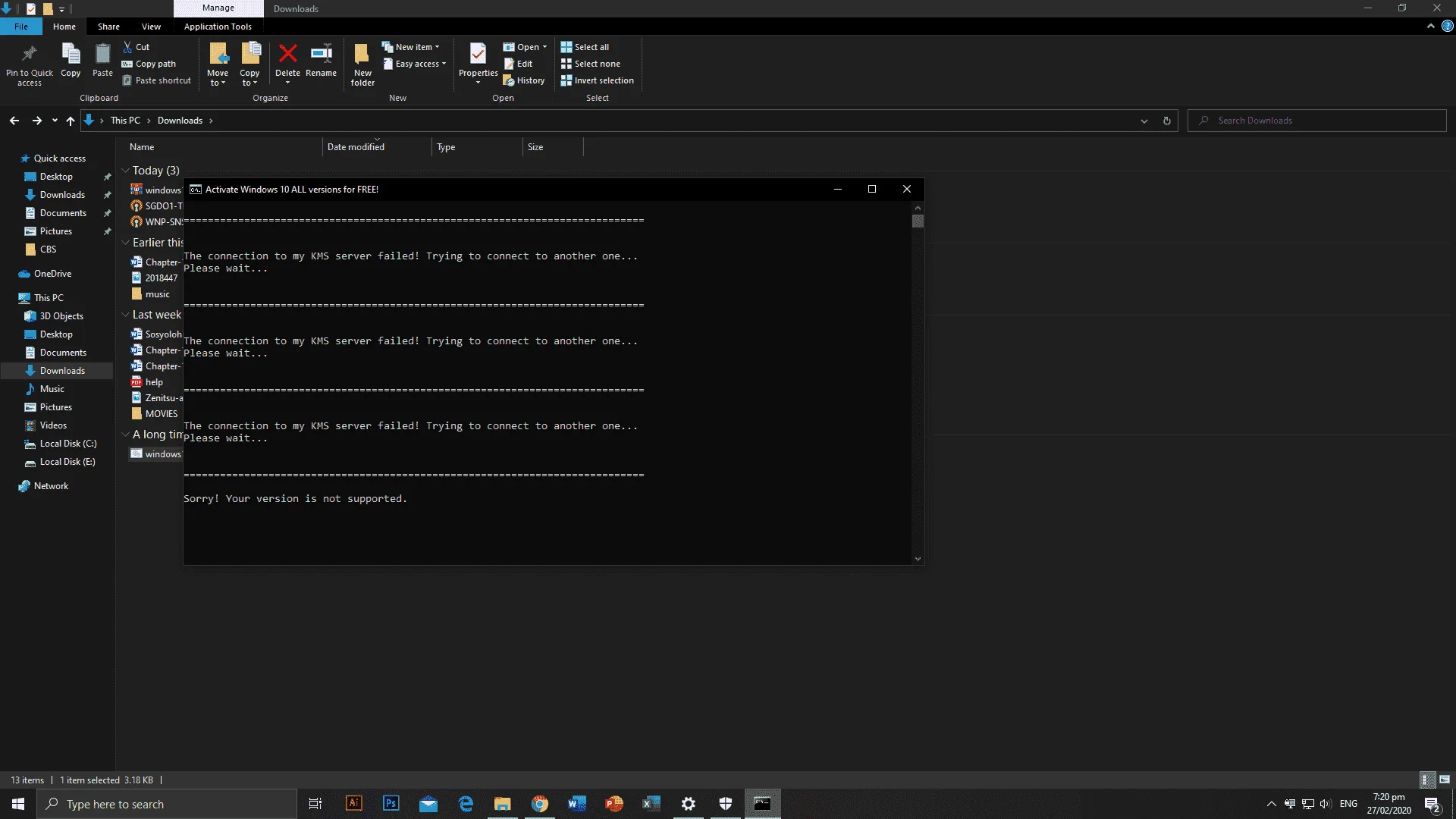Expand the Open dropdown in the ribbon
Viewport: 1456px width, 819px height.
[x=525, y=47]
